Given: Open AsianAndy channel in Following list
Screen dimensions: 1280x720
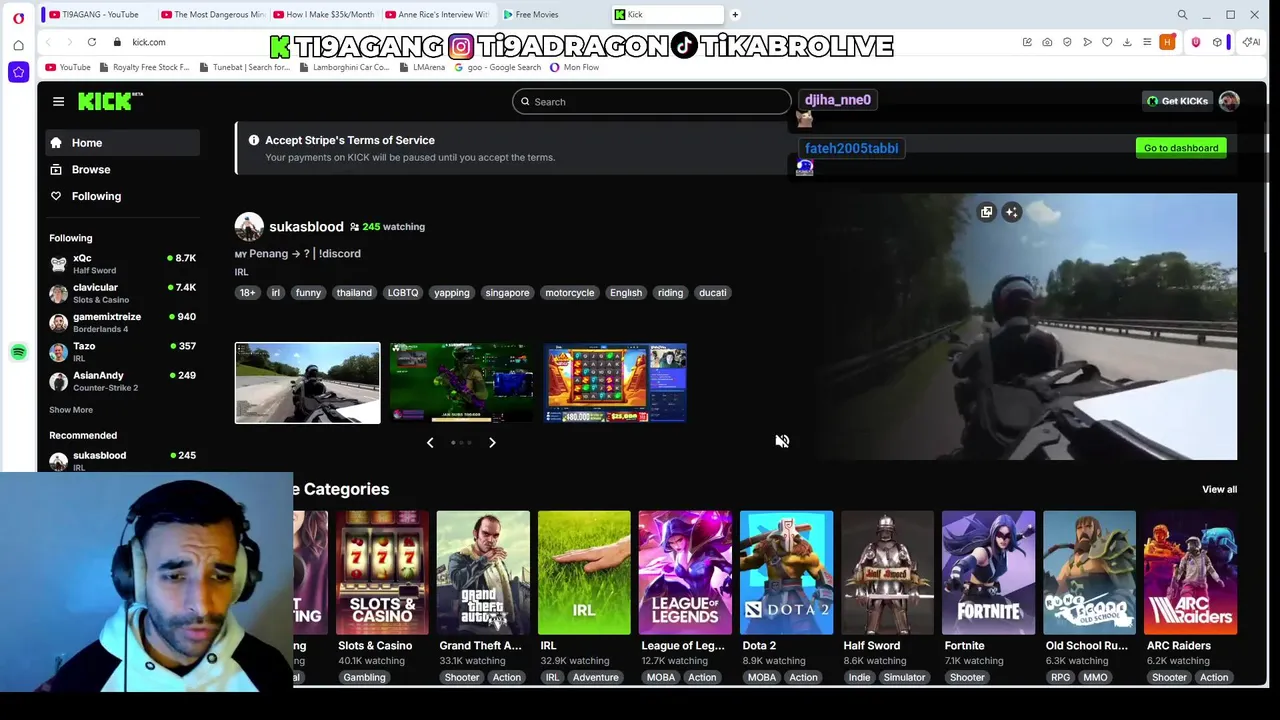Looking at the screenshot, I should pos(122,380).
